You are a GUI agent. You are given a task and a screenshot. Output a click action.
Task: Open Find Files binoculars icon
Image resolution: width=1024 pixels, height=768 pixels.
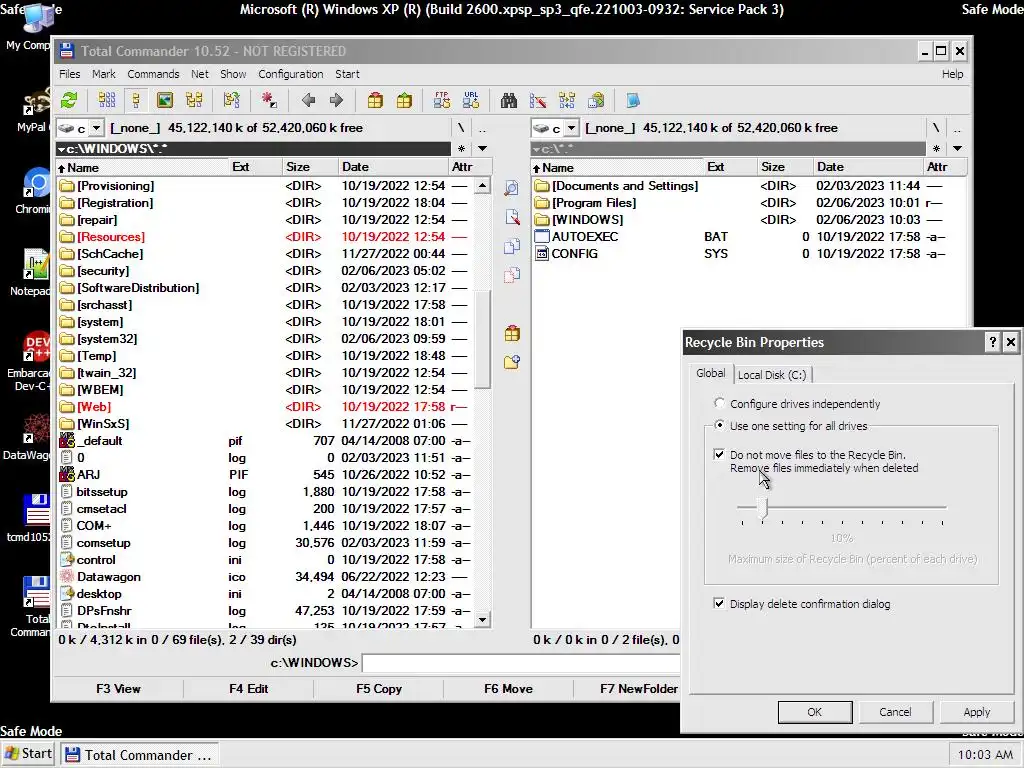tap(509, 101)
